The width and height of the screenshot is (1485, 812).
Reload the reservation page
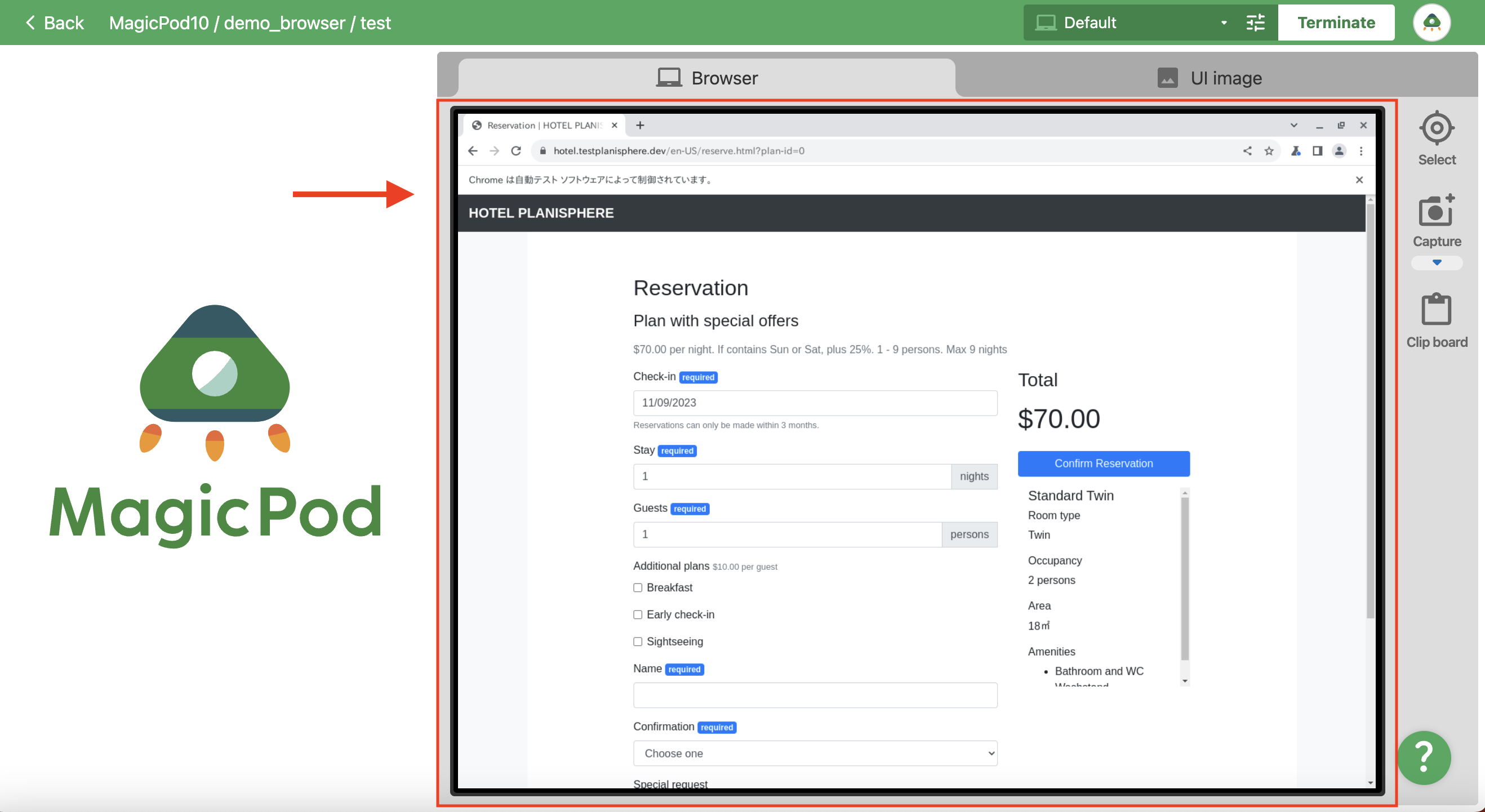pos(516,151)
